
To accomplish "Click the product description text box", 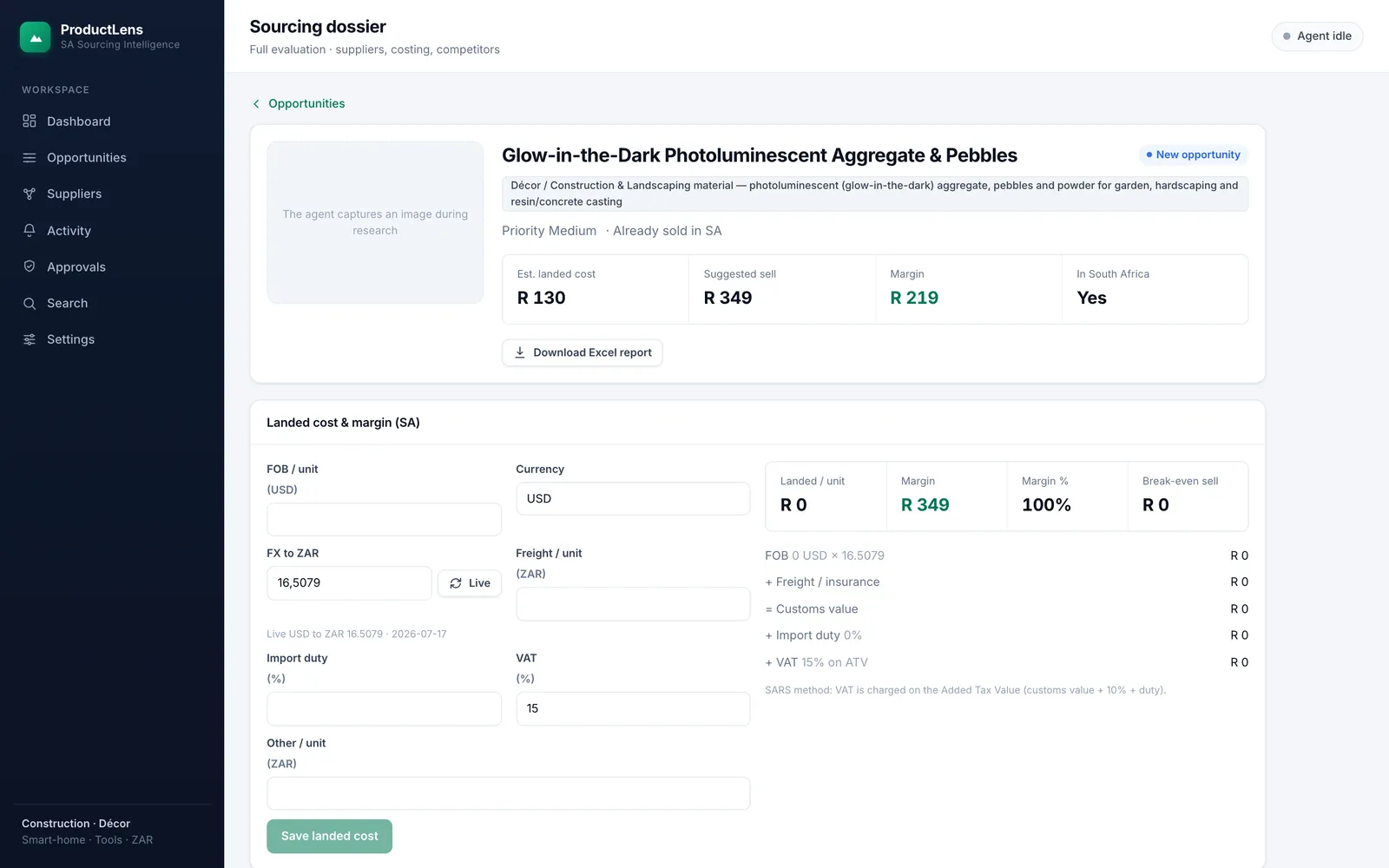I will (x=875, y=194).
